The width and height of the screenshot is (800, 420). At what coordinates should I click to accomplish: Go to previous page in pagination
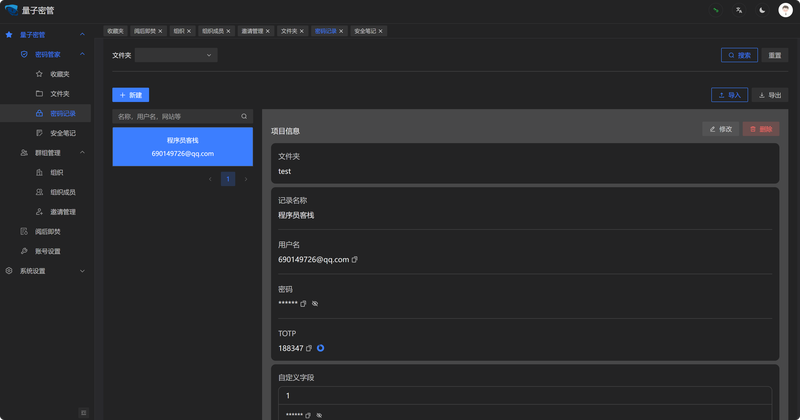[210, 179]
